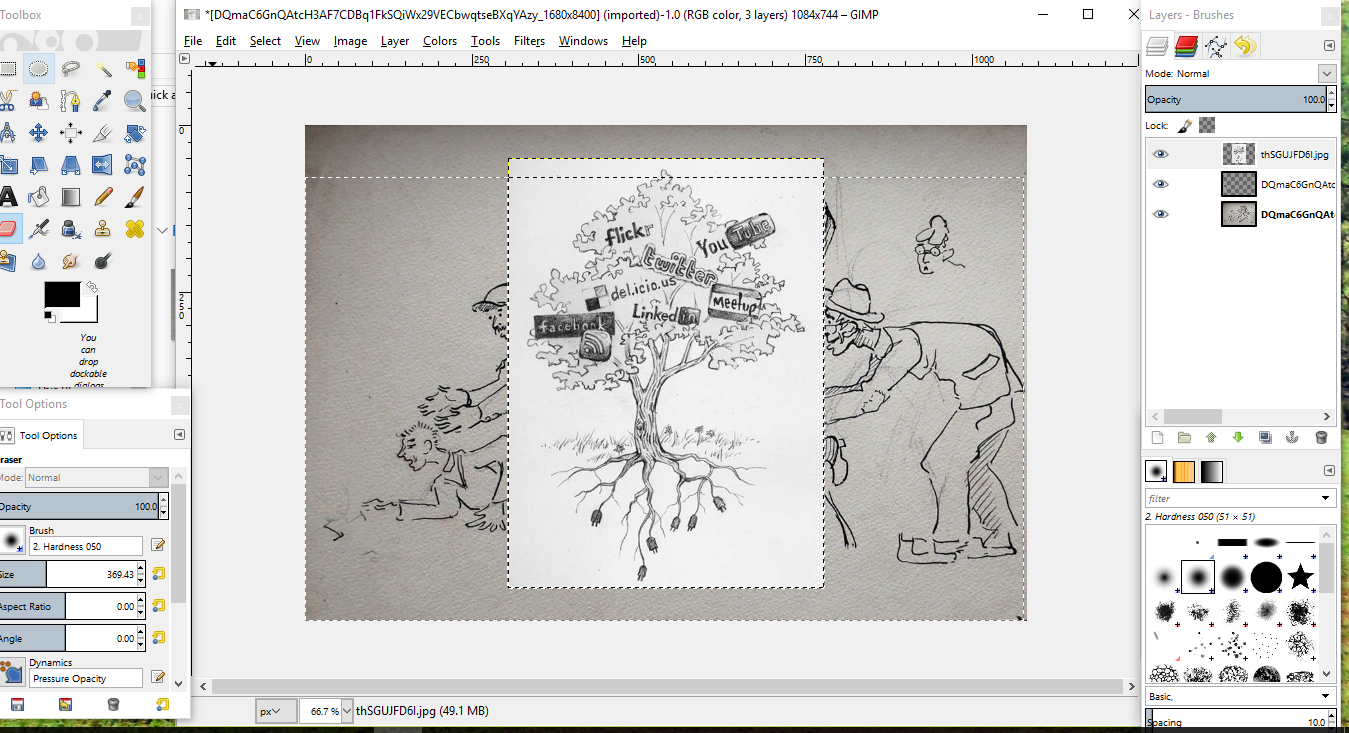Open the Layer menu

[395, 41]
